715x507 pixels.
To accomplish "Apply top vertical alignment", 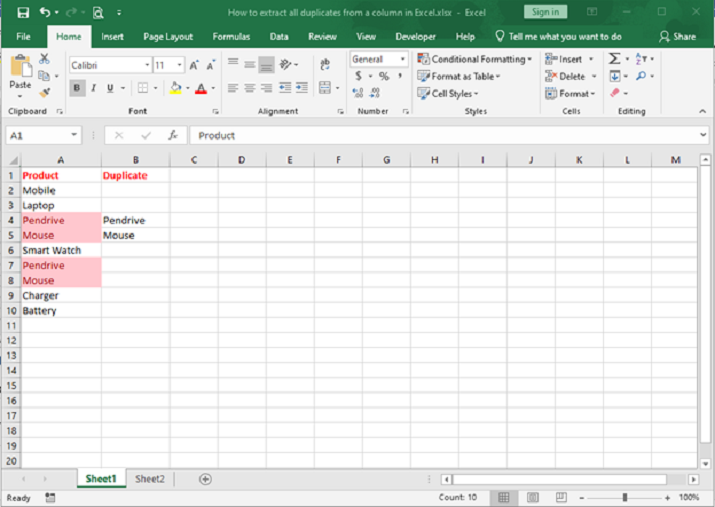I will click(x=233, y=64).
